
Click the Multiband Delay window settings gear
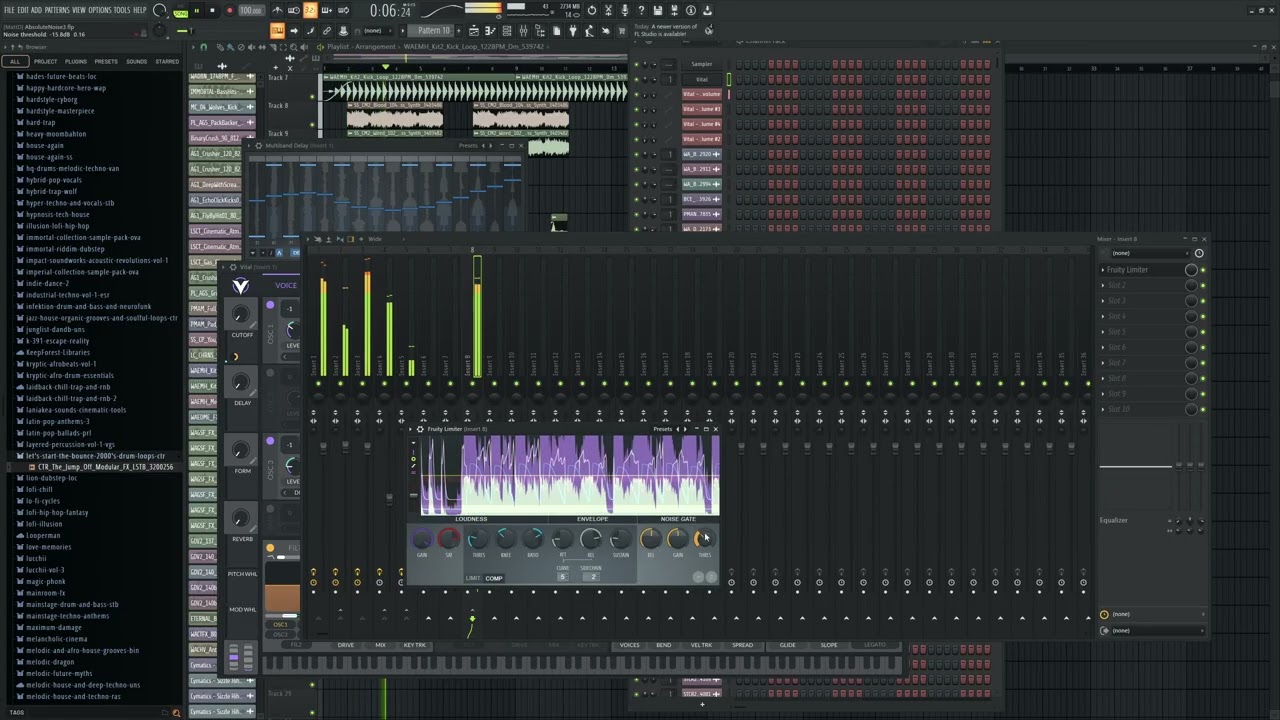[x=258, y=145]
